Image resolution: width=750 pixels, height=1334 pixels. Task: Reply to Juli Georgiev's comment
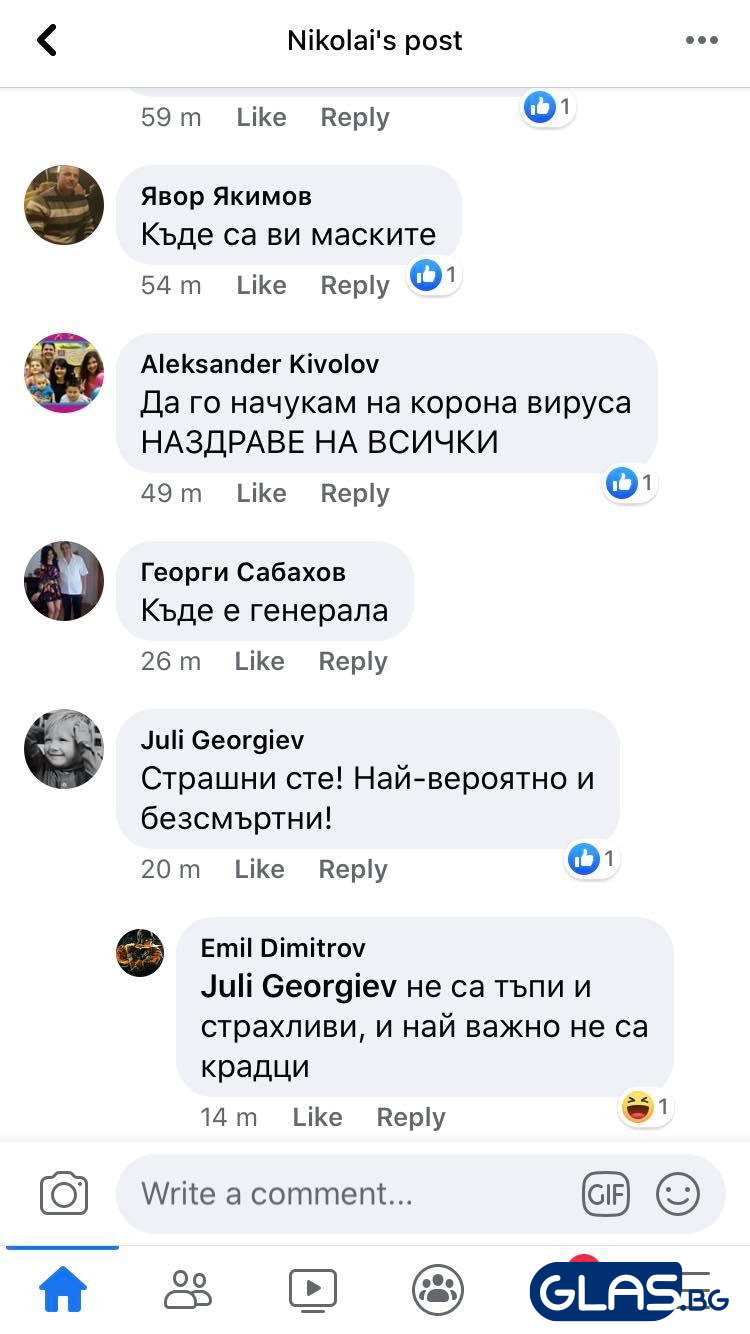coord(353,869)
